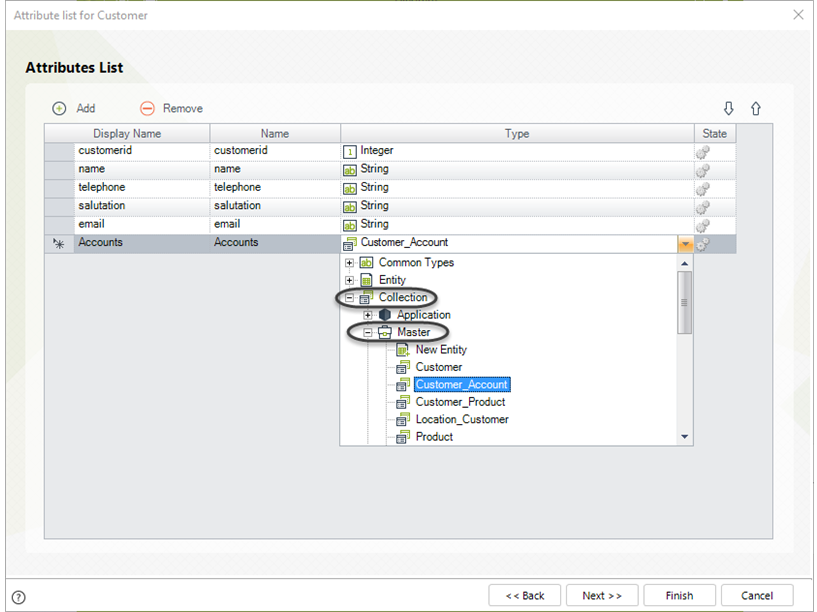Image resolution: width=817 pixels, height=612 pixels.
Task: Select Customer_Product in the type tree
Action: [460, 402]
